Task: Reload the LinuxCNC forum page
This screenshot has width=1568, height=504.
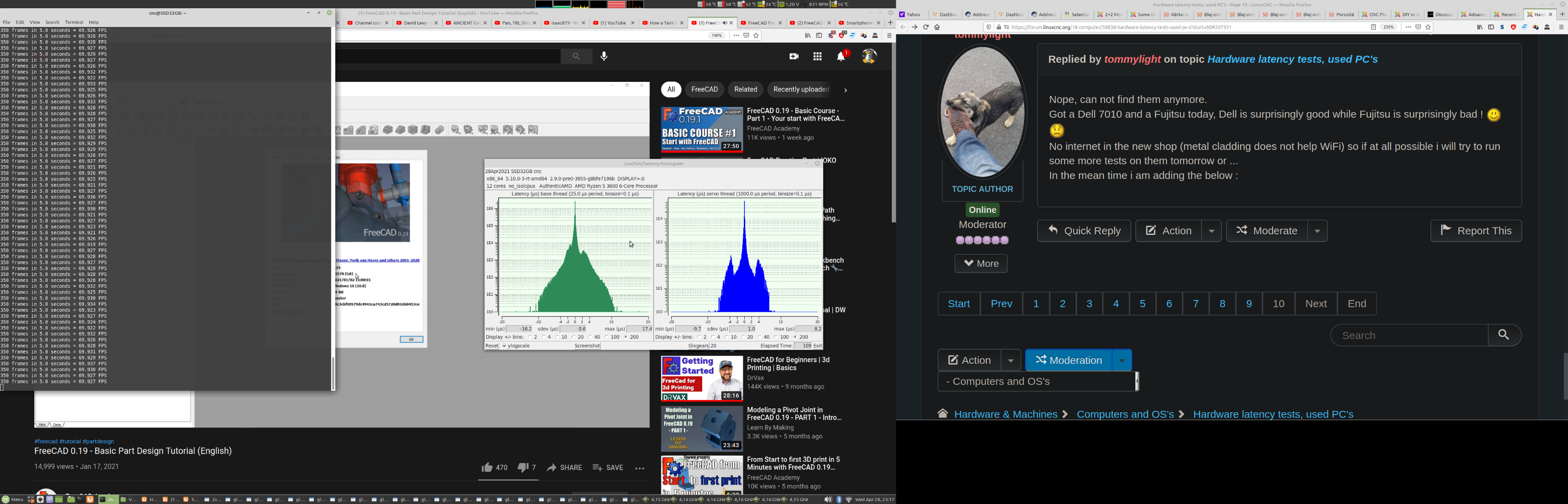Action: 926,27
